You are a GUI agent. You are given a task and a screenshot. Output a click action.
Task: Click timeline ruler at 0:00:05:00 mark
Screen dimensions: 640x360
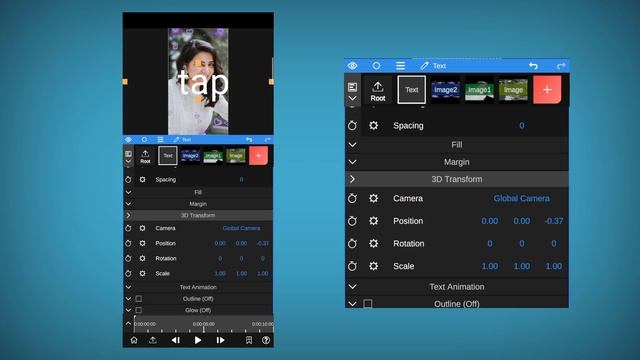coord(204,325)
